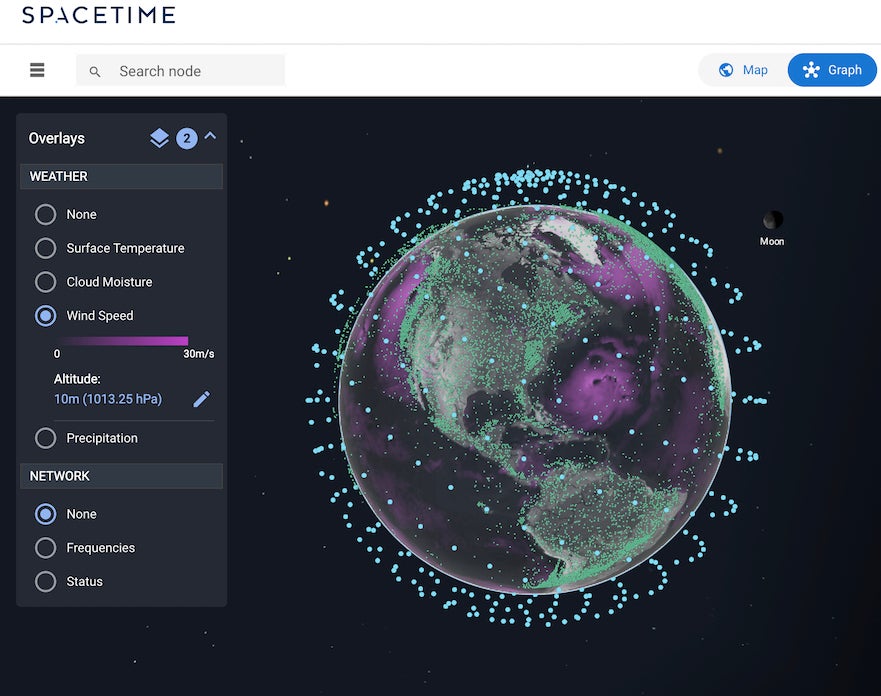Edit altitude with the pencil icon
This screenshot has height=696, width=881.
tap(201, 399)
